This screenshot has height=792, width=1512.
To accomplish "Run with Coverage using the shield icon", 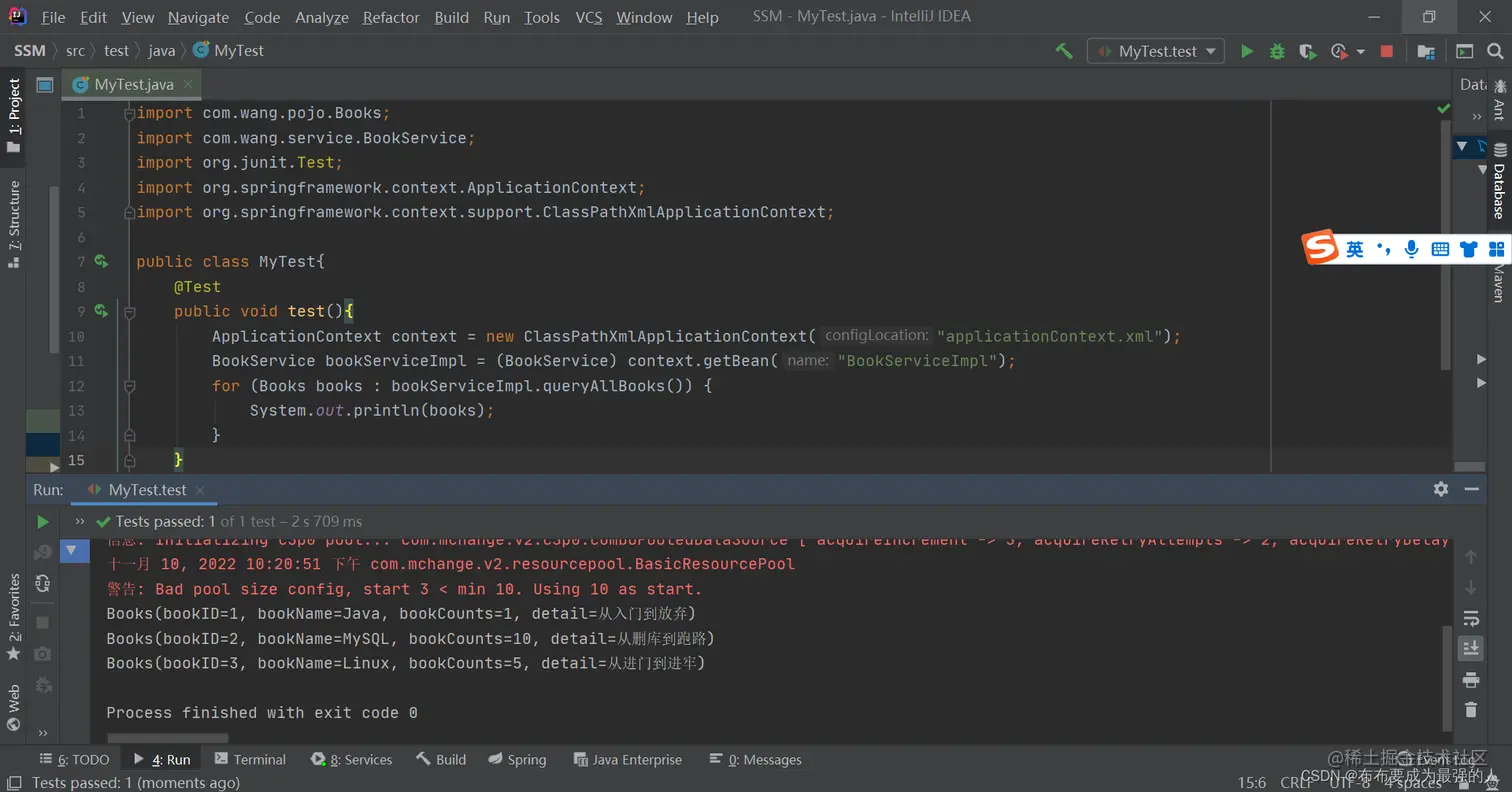I will (1307, 51).
